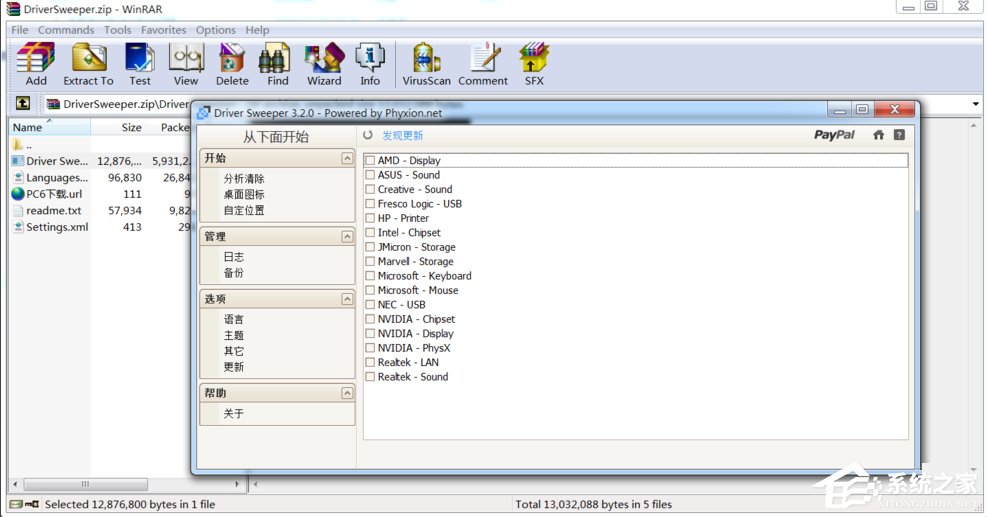Check the AMD - Display checkbox
This screenshot has height=517, width=987.
point(370,161)
